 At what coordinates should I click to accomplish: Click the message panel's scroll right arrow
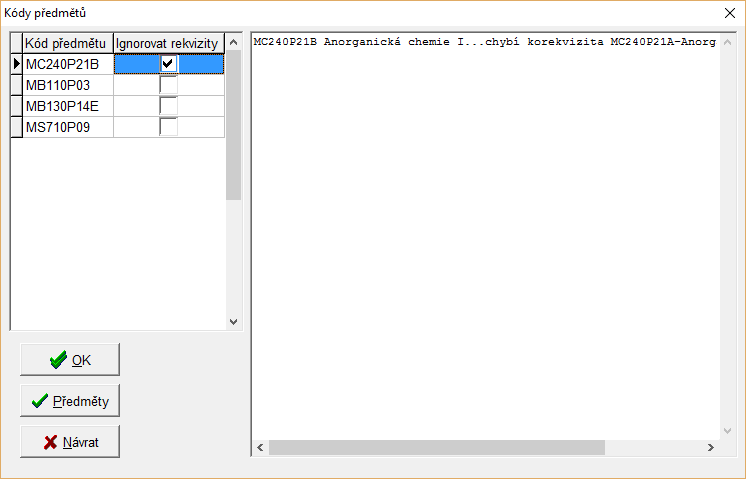pos(712,447)
